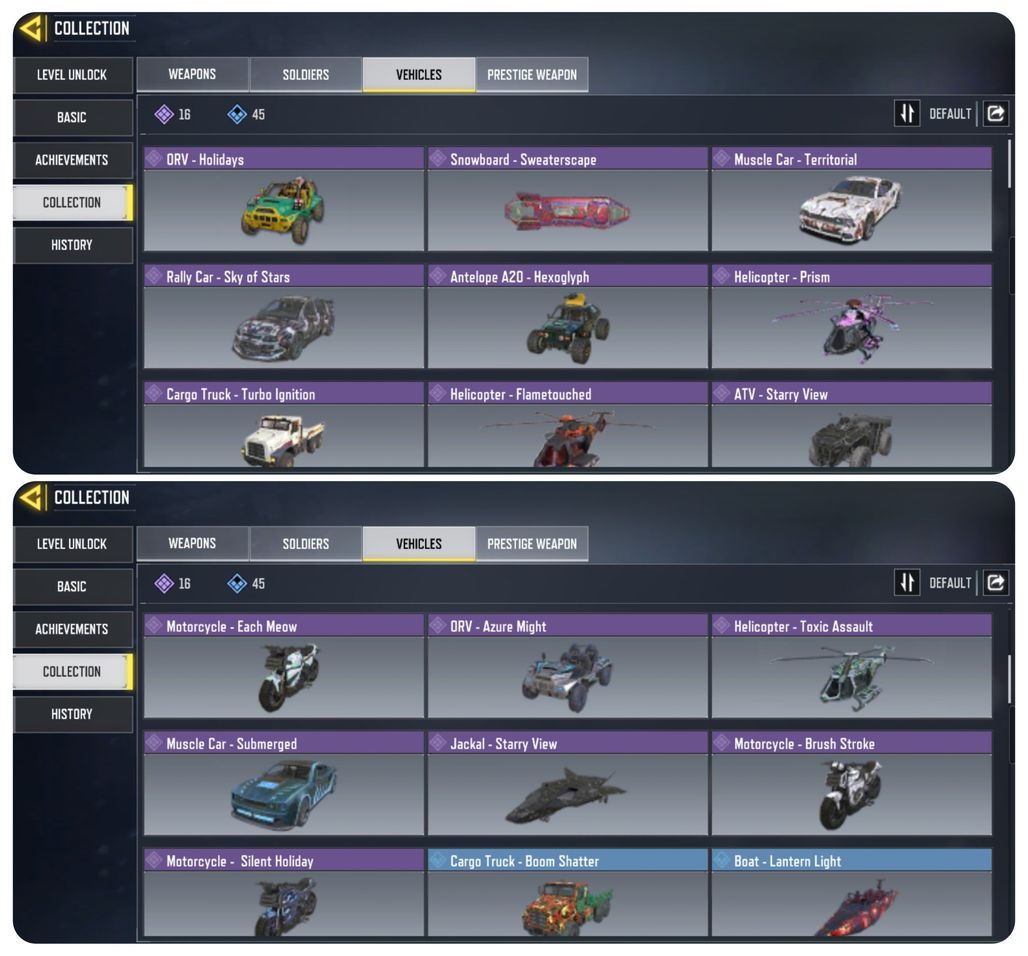This screenshot has width=1028, height=956.
Task: Open HISTORY in bottom sidebar
Action: pos(72,714)
